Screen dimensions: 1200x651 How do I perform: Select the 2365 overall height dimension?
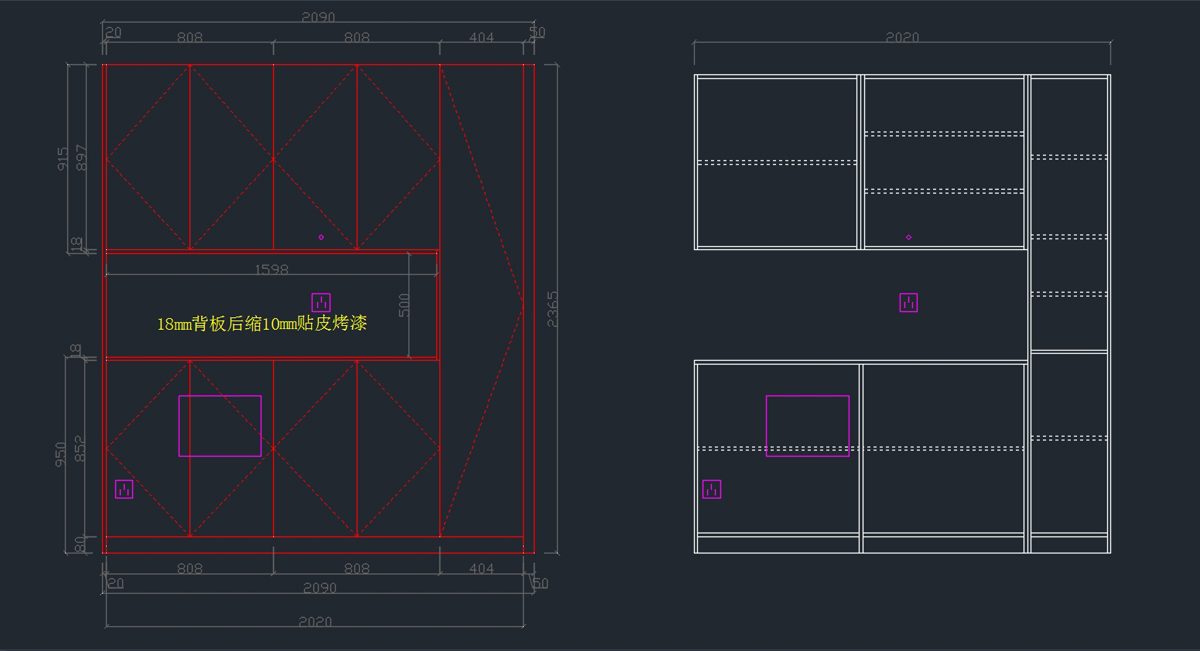click(x=553, y=309)
